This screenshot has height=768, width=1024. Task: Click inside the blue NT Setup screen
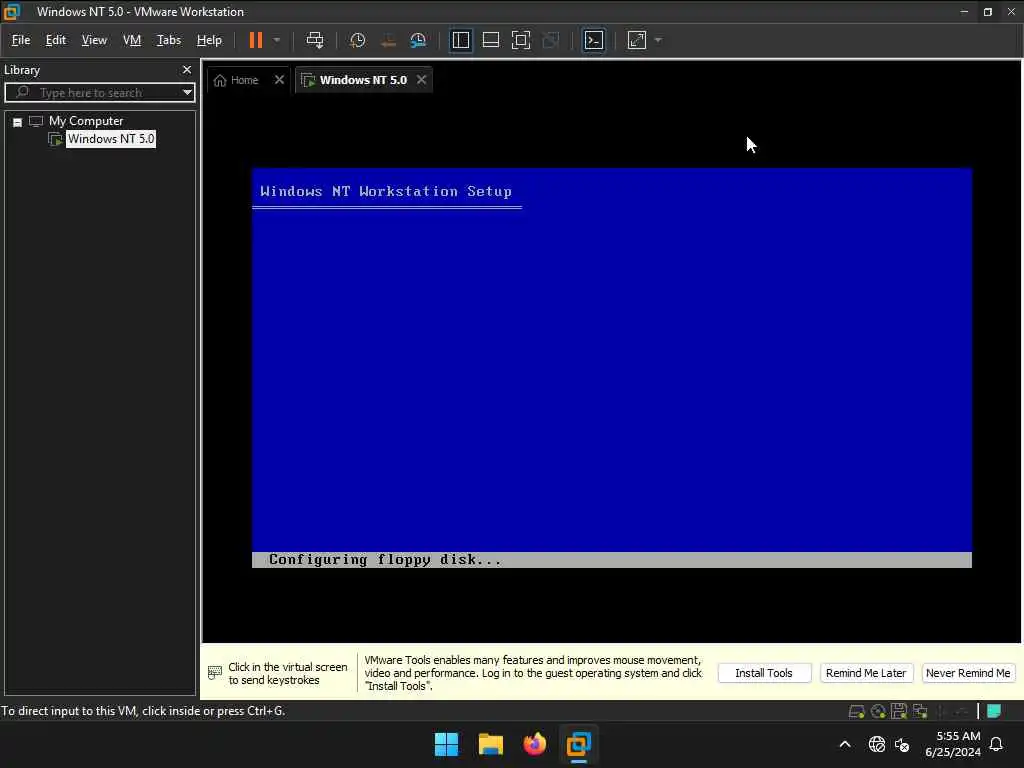tap(612, 368)
